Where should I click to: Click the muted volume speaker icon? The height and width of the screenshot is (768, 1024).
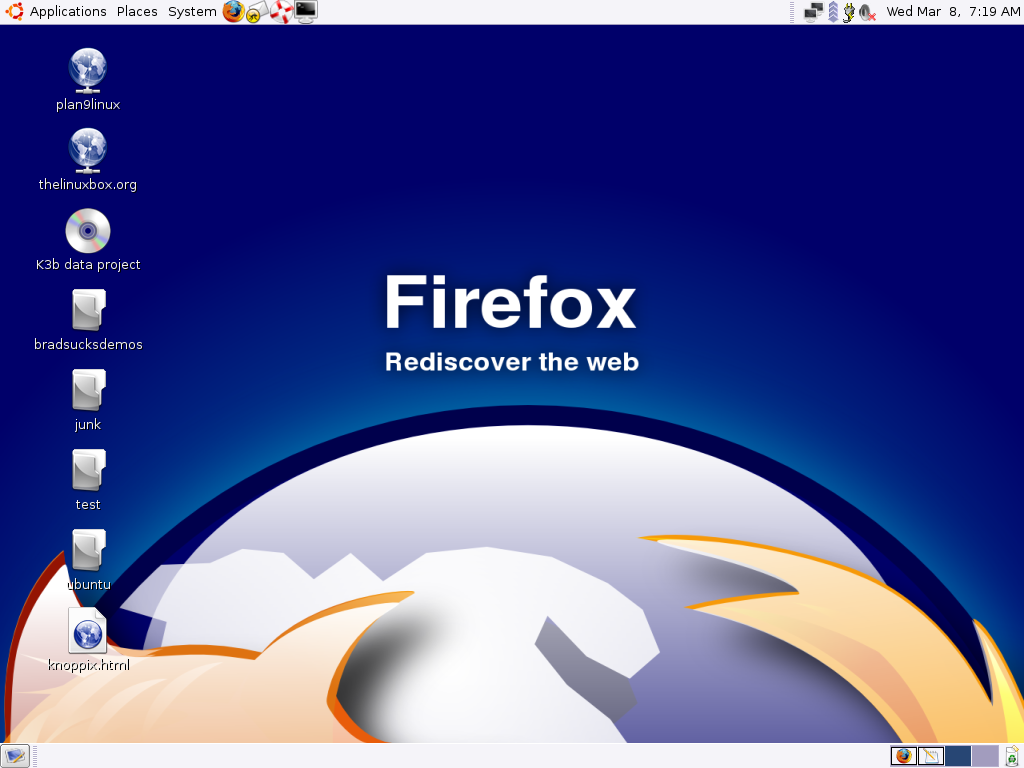pos(867,12)
